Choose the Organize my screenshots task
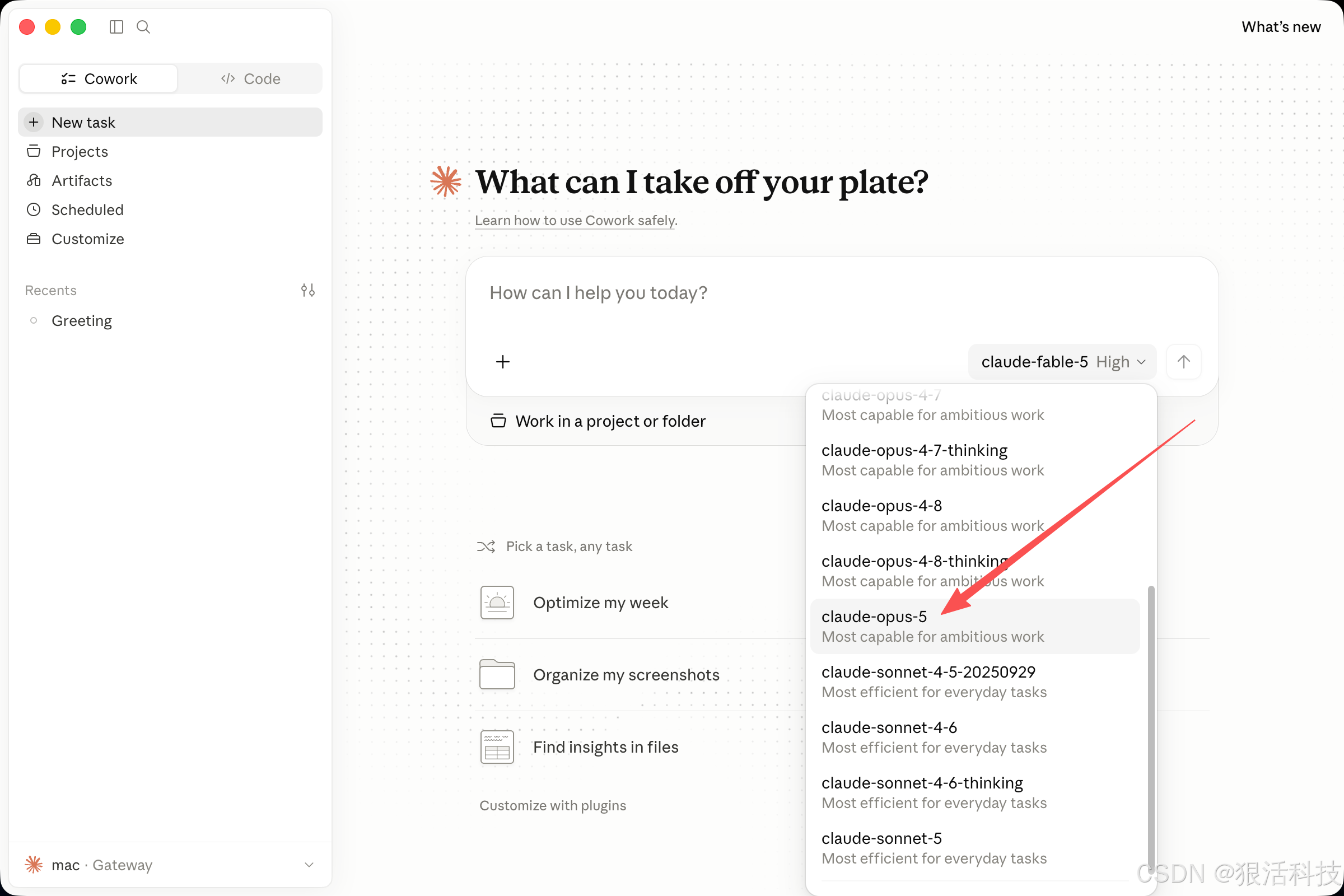The height and width of the screenshot is (896, 1344). (x=626, y=675)
